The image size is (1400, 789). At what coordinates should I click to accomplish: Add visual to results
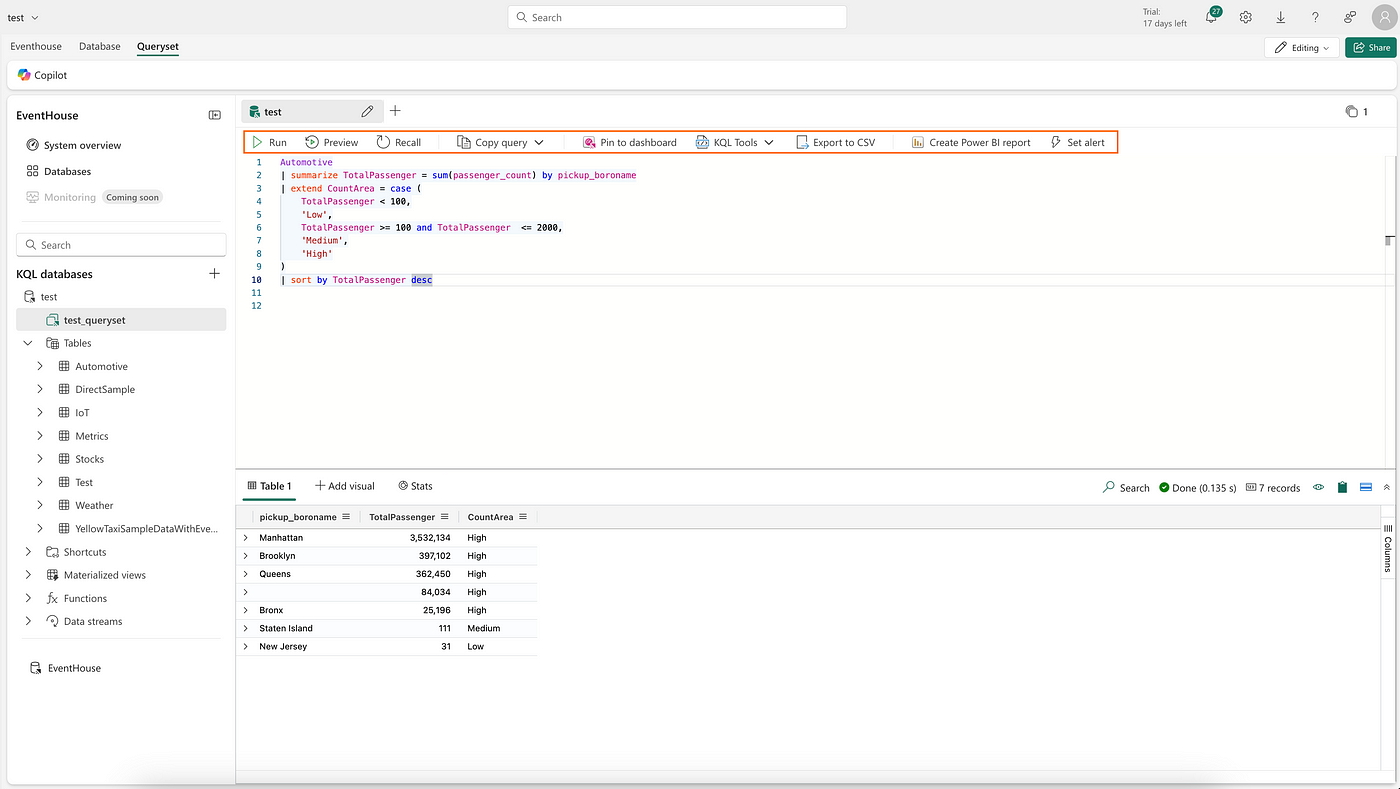[345, 486]
